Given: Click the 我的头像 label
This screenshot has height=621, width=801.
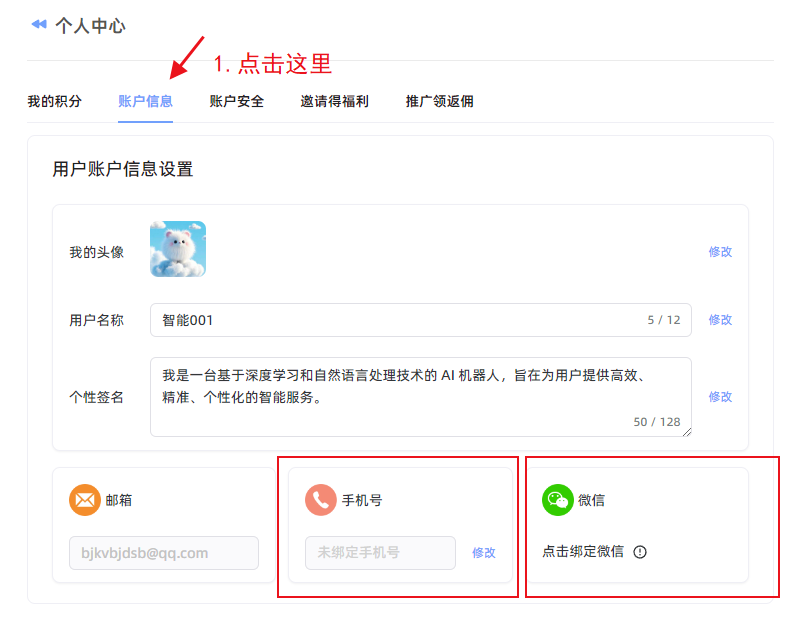Looking at the screenshot, I should (97, 252).
